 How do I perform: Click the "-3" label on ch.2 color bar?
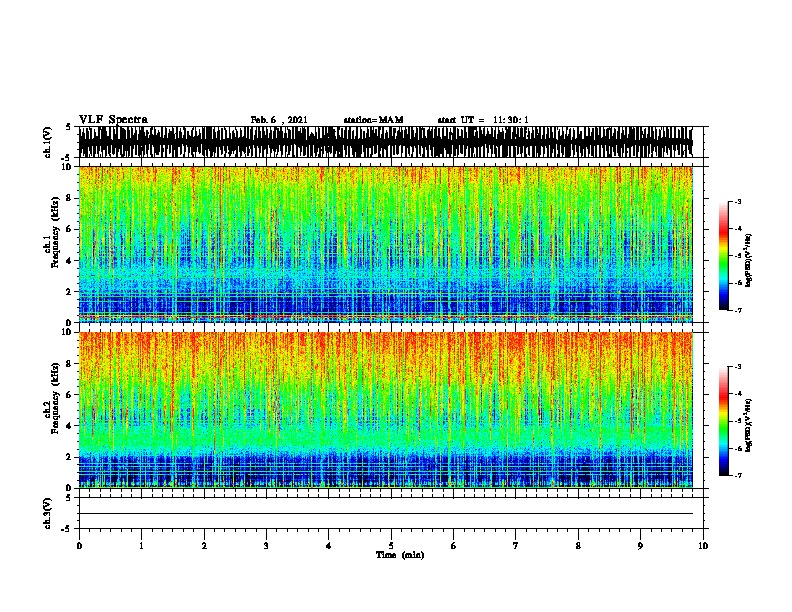pyautogui.click(x=737, y=367)
